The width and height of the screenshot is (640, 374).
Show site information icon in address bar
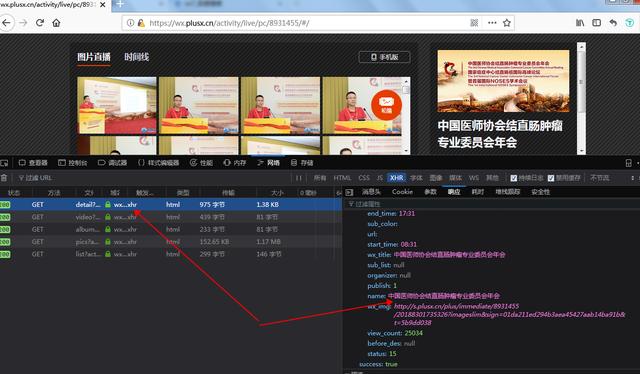coord(130,23)
